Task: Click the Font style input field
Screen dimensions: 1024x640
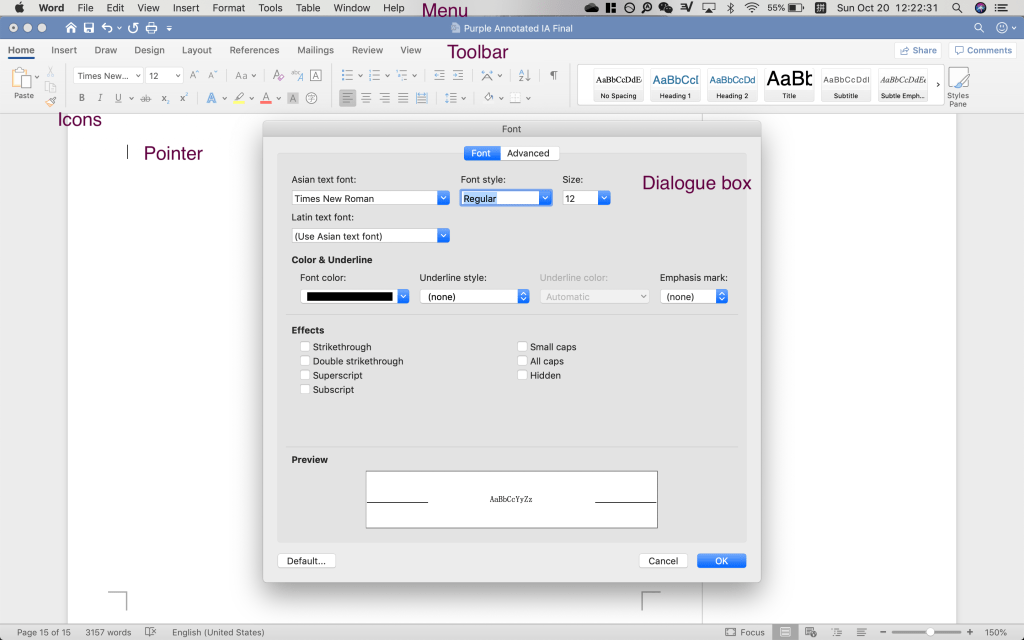Action: [x=499, y=199]
